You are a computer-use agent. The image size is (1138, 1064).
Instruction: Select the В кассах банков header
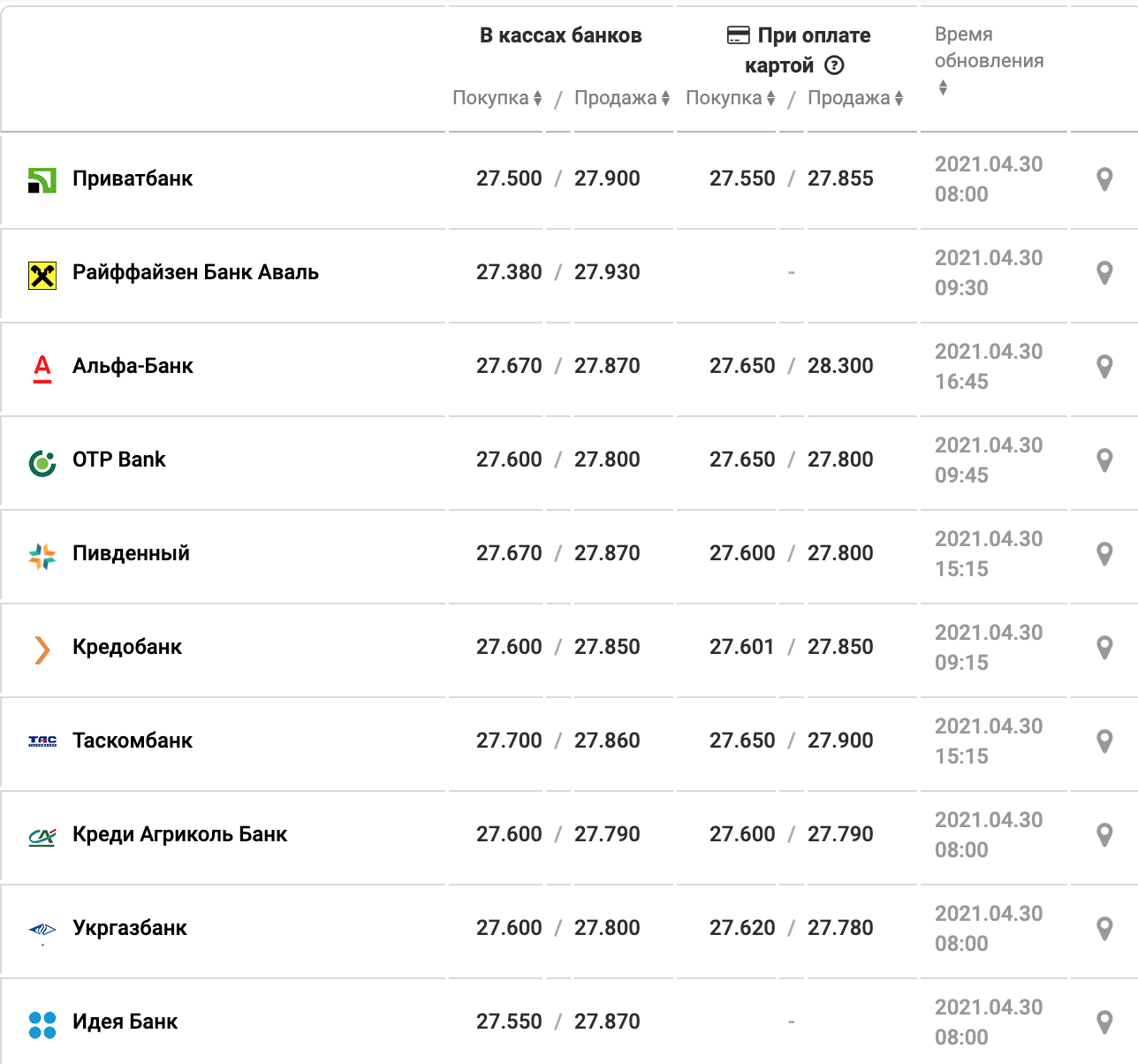pos(561,35)
